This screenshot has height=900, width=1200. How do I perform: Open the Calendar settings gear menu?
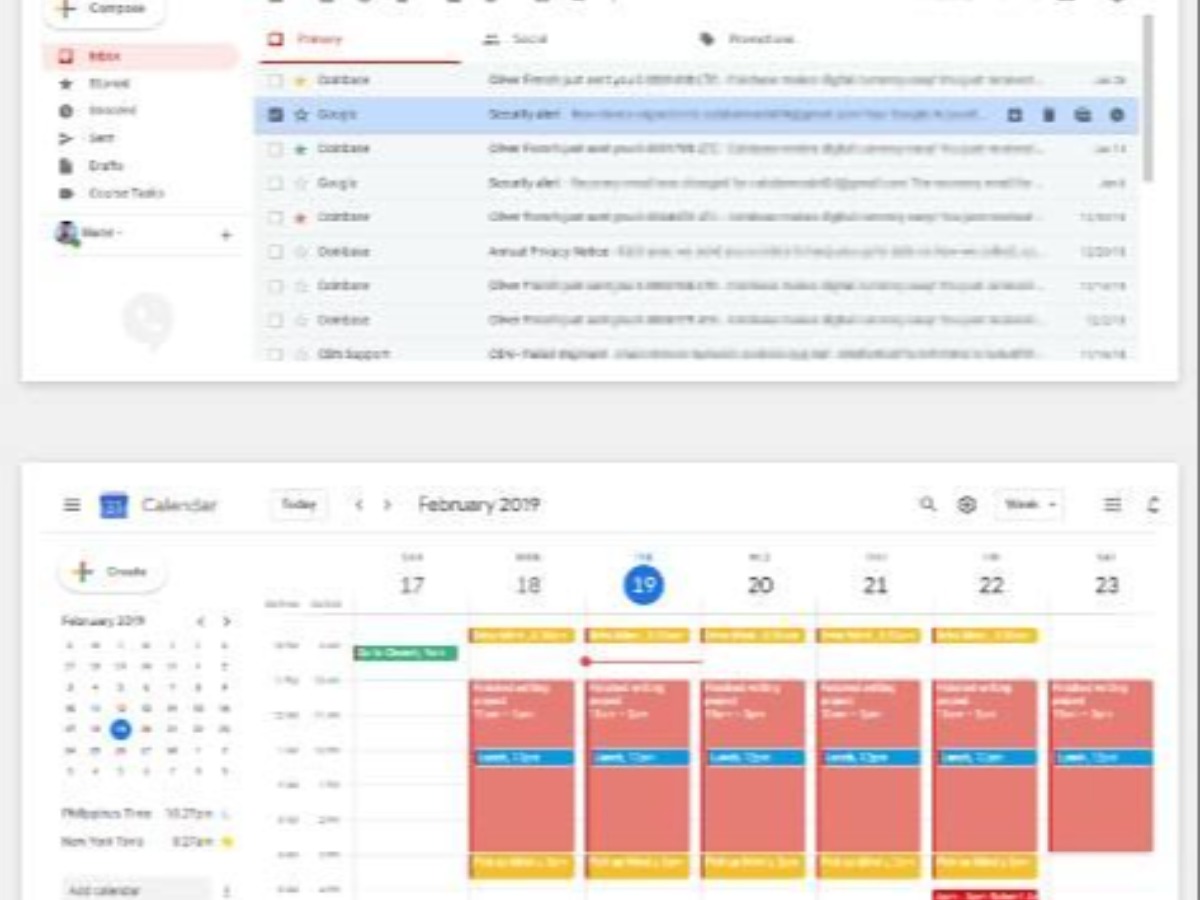click(x=967, y=505)
